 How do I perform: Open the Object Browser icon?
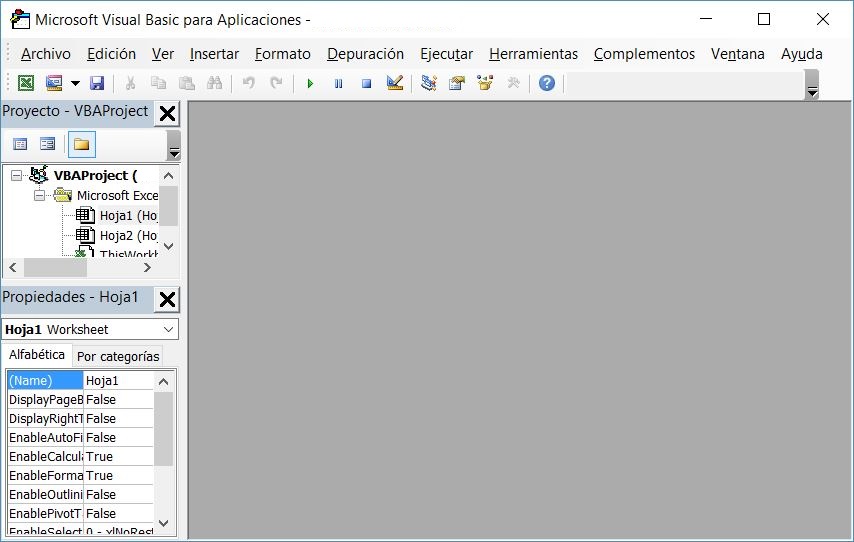tap(485, 83)
